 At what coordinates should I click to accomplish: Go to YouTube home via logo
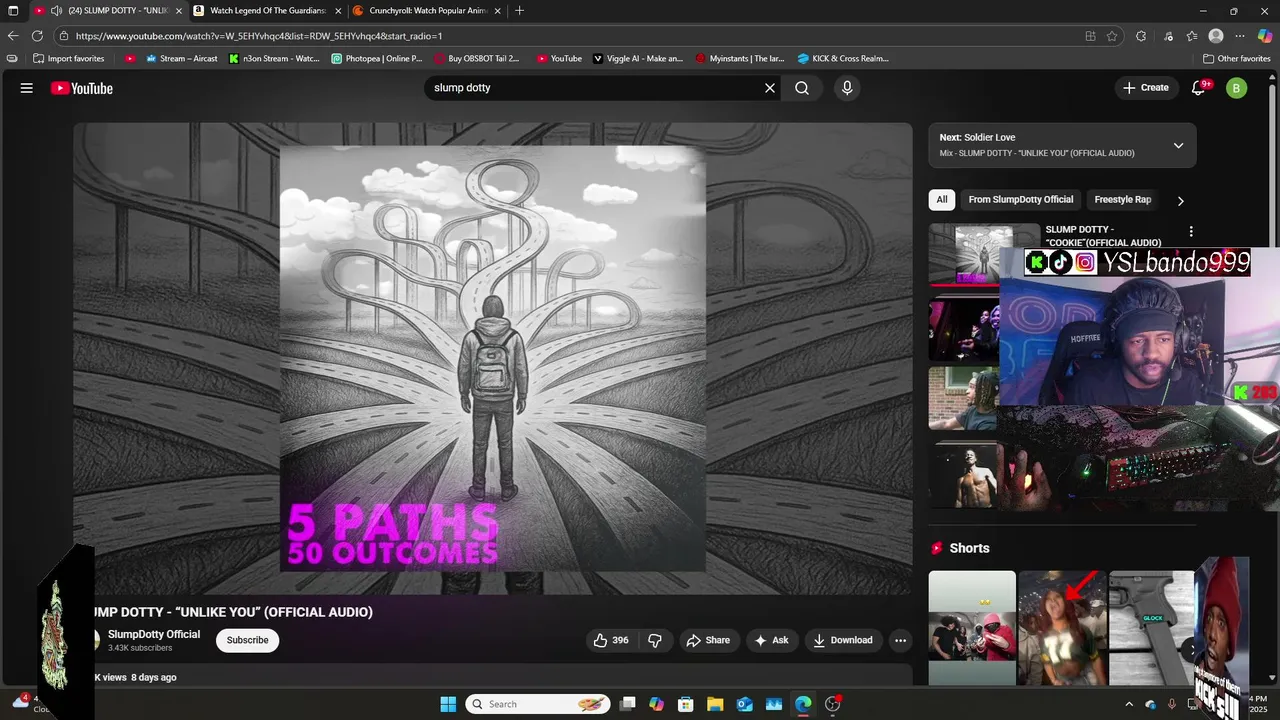(x=82, y=88)
